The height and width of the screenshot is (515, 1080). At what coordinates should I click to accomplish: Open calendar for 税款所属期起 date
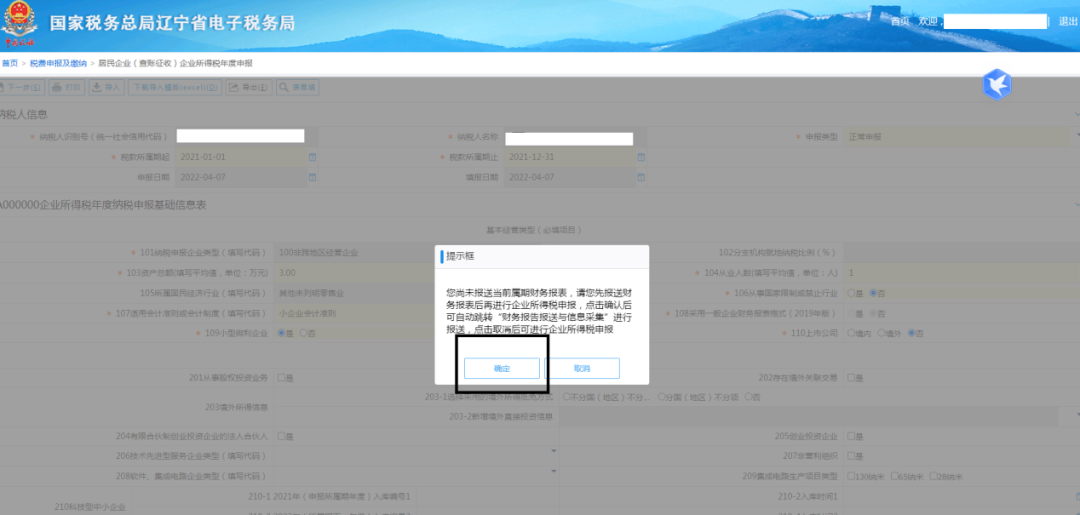[312, 158]
